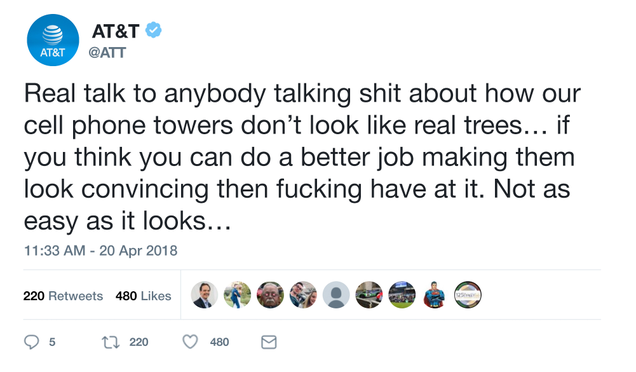The width and height of the screenshot is (636, 372).
Task: Open direct message envelope icon
Action: click(x=269, y=342)
